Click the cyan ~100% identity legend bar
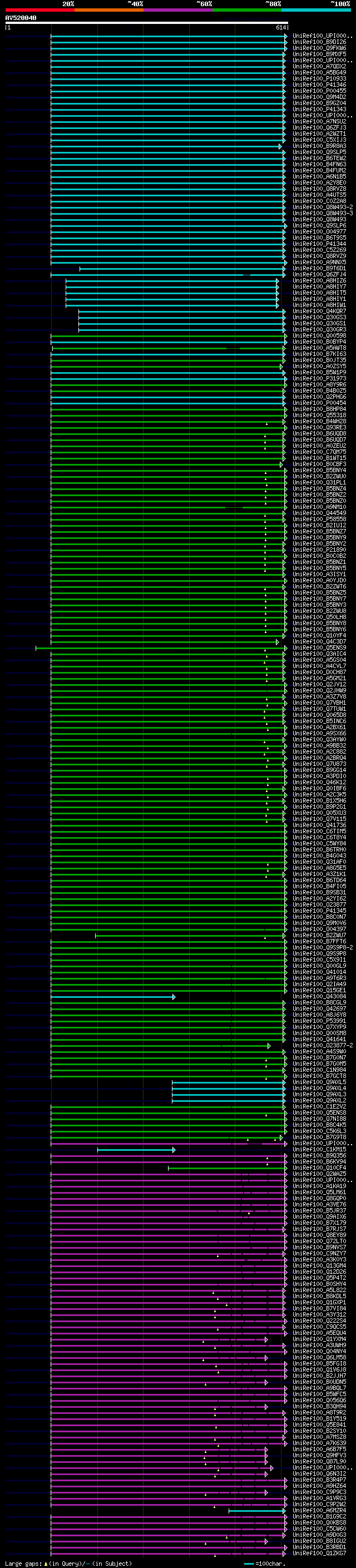 tap(315, 10)
